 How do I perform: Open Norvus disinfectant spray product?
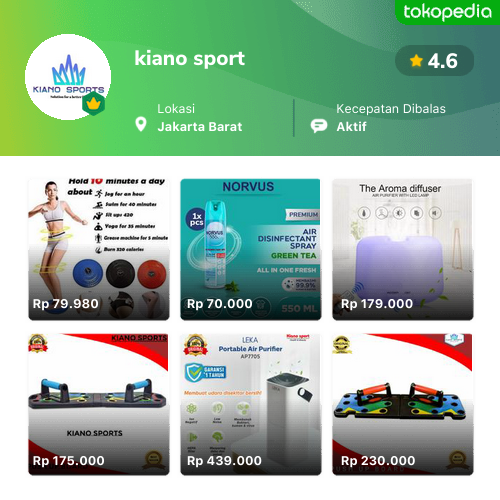[x=251, y=249]
